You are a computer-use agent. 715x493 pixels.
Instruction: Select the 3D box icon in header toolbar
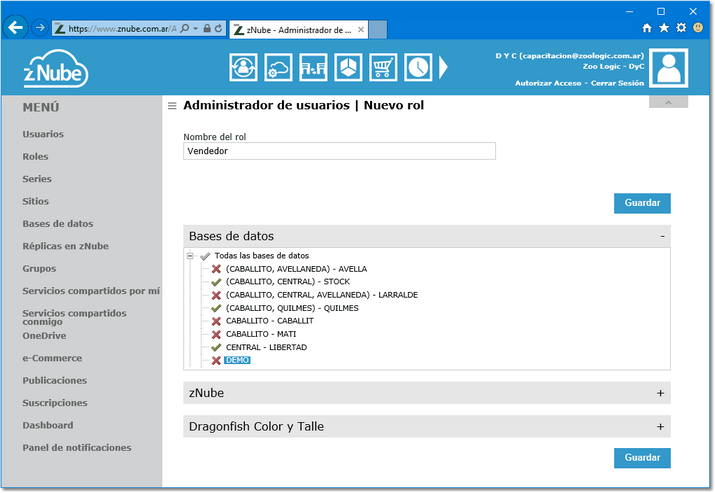(348, 67)
